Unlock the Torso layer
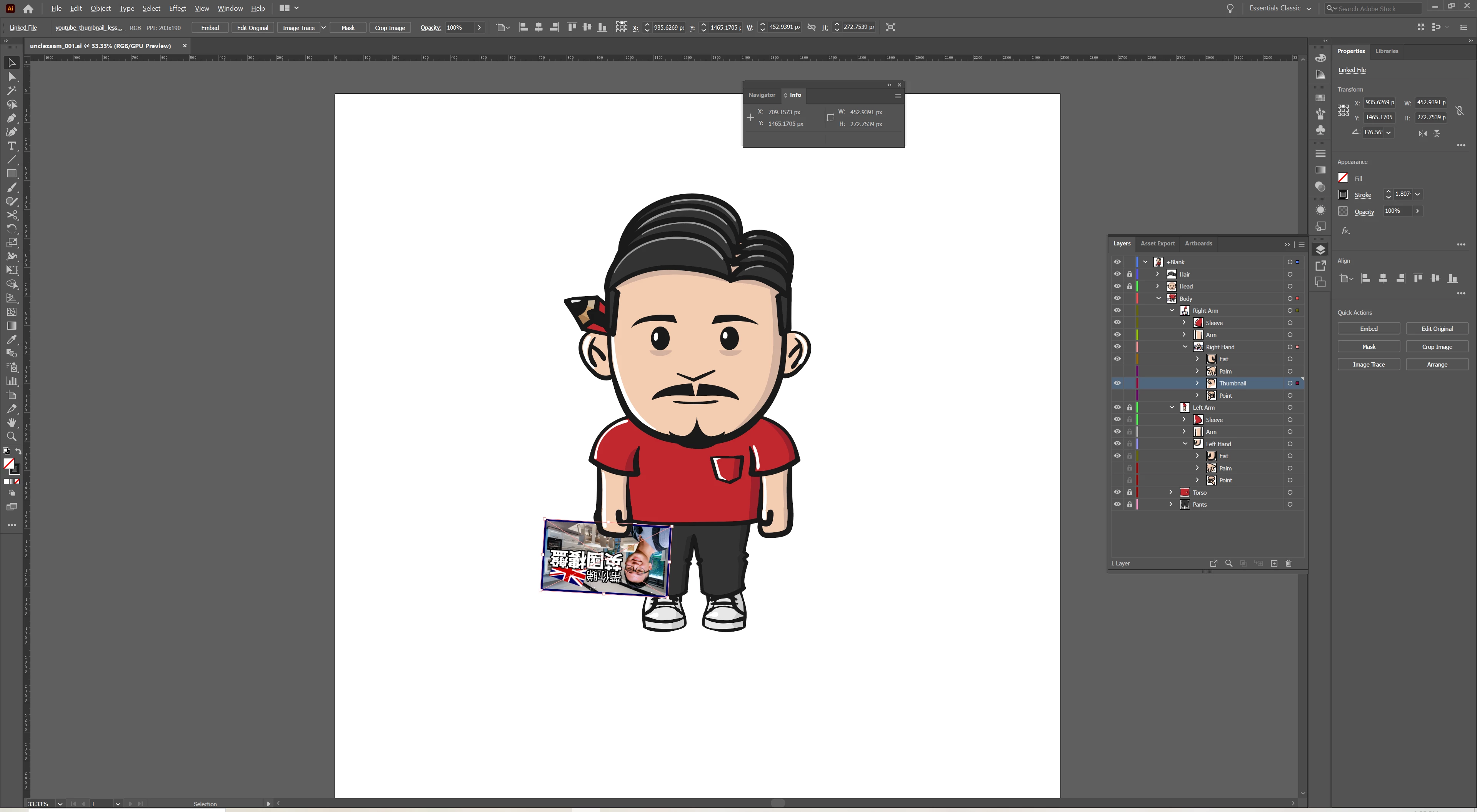The height and width of the screenshot is (812, 1477). tap(1130, 492)
